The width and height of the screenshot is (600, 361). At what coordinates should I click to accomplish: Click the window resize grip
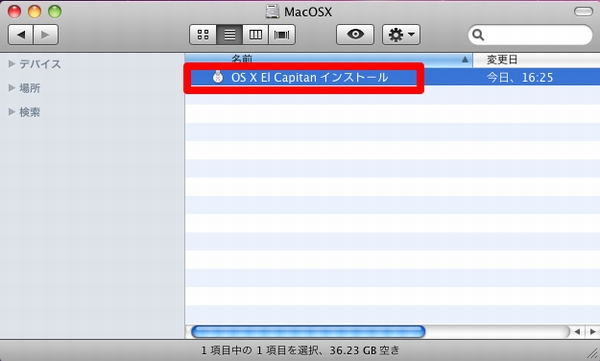point(593,354)
